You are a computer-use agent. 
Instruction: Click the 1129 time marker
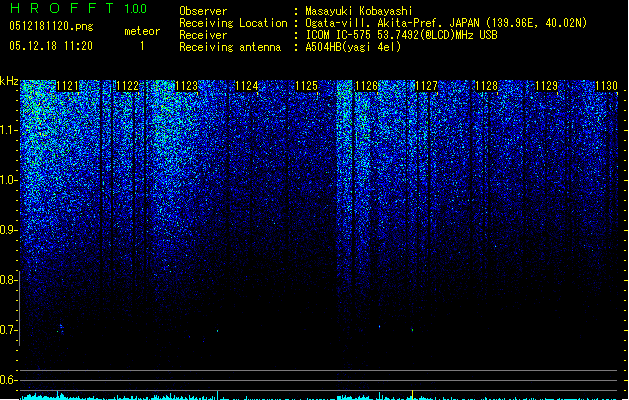546,86
